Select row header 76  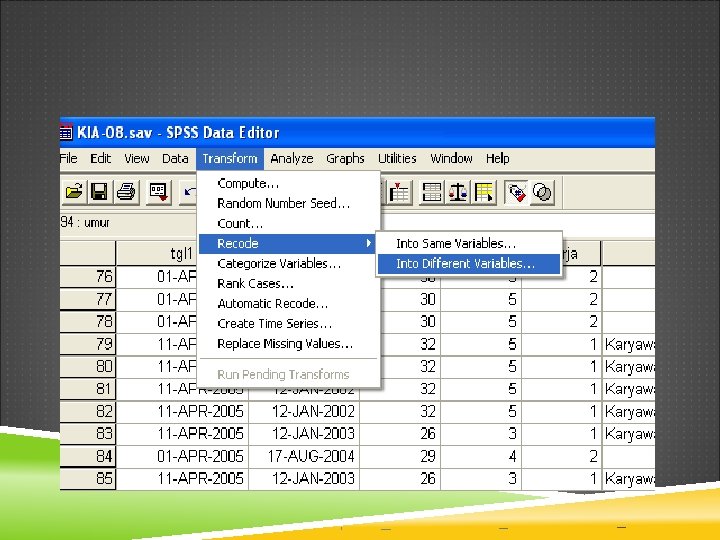tap(88, 277)
